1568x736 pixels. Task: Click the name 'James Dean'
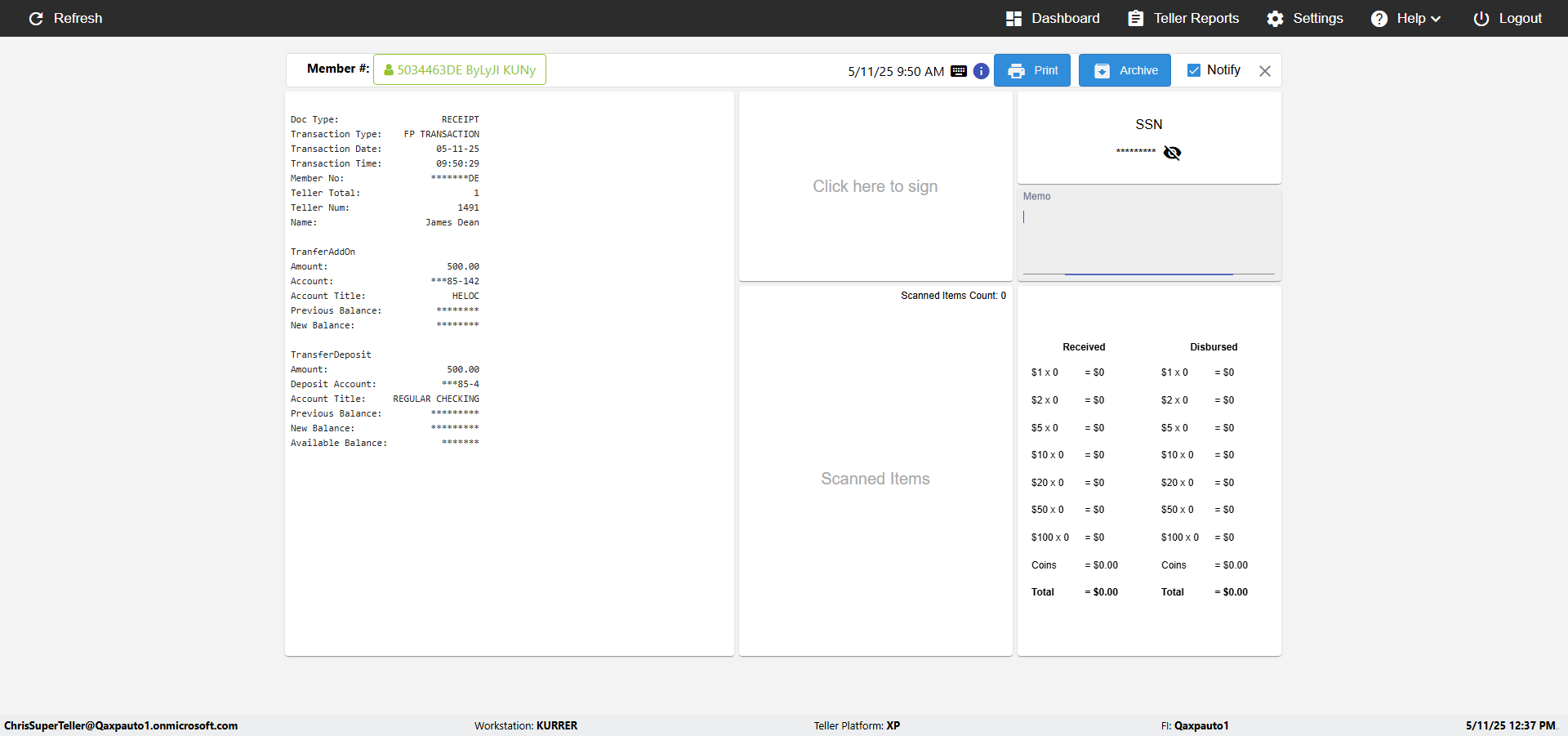coord(452,222)
